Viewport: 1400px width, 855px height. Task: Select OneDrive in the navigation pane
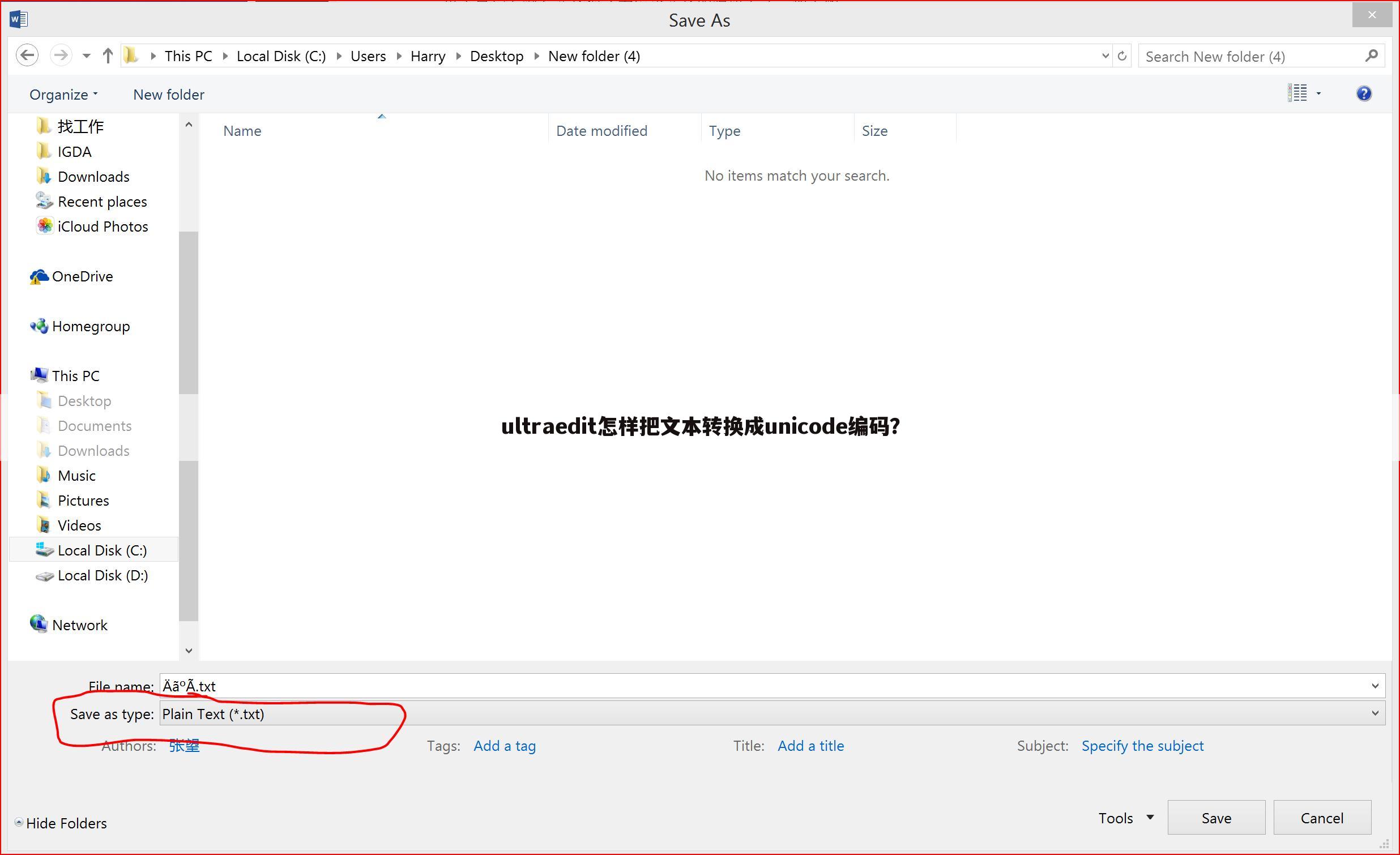pos(82,276)
